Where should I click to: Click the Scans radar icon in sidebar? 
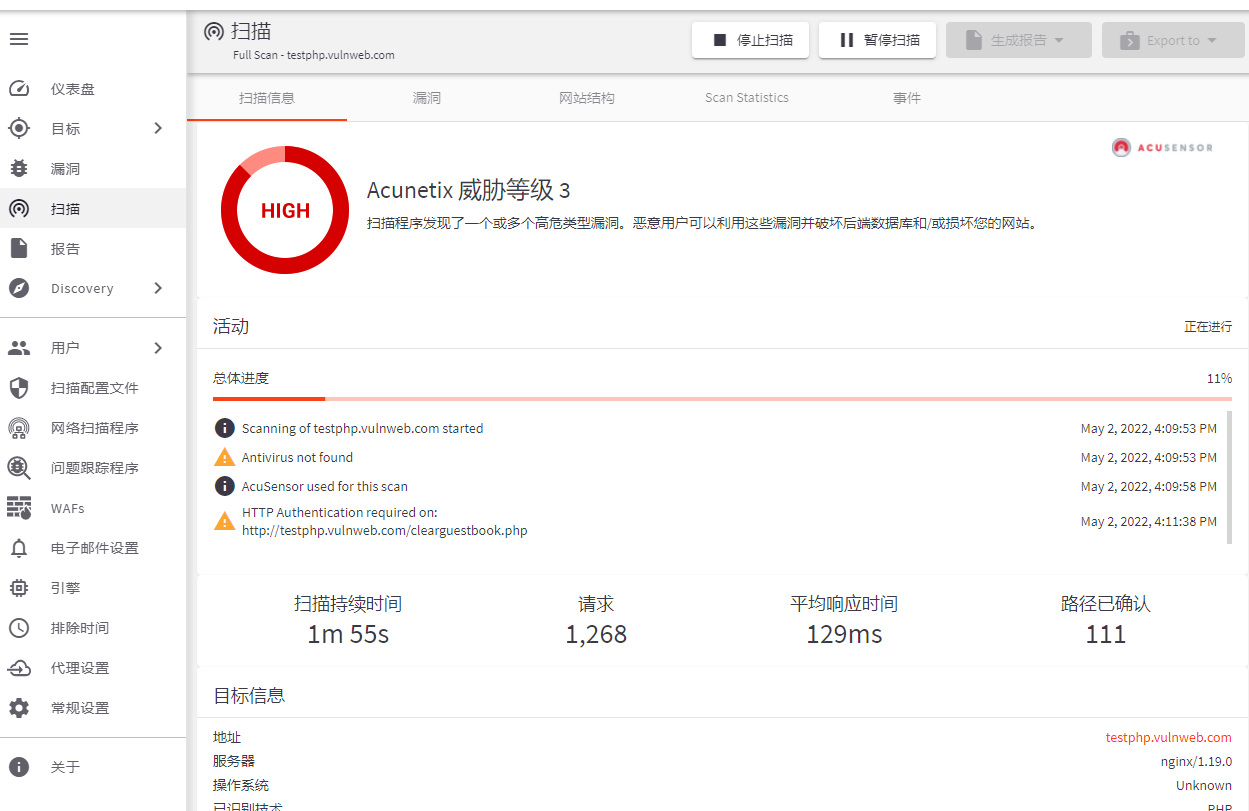pyautogui.click(x=19, y=208)
